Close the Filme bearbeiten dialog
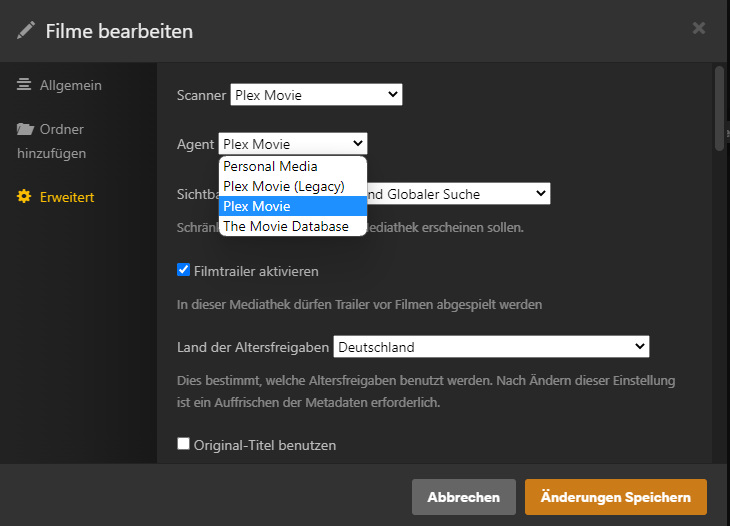This screenshot has width=730, height=526. click(x=699, y=28)
